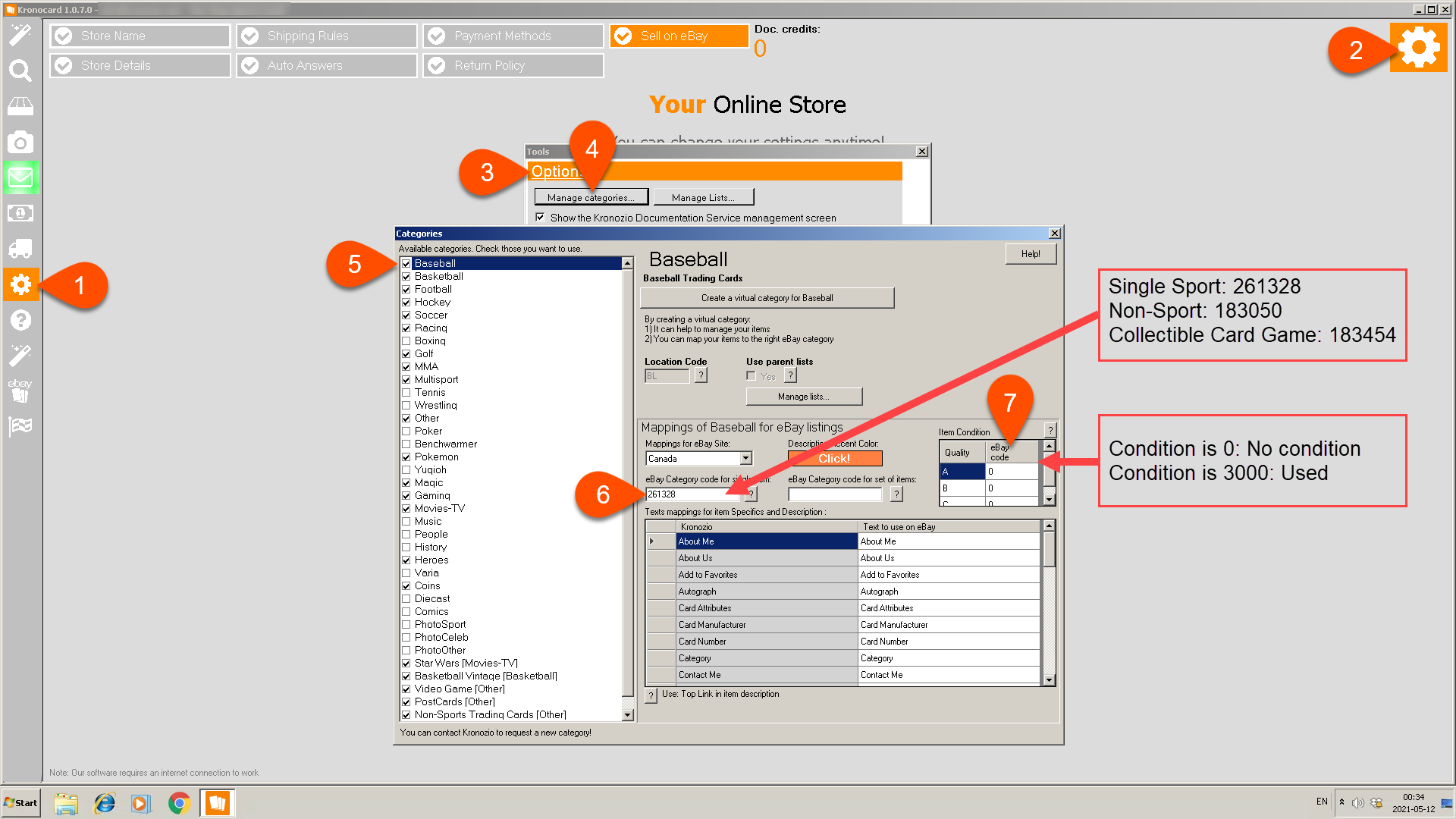Open the eBay cards sidebar icon
The height and width of the screenshot is (819, 1456).
coord(20,391)
